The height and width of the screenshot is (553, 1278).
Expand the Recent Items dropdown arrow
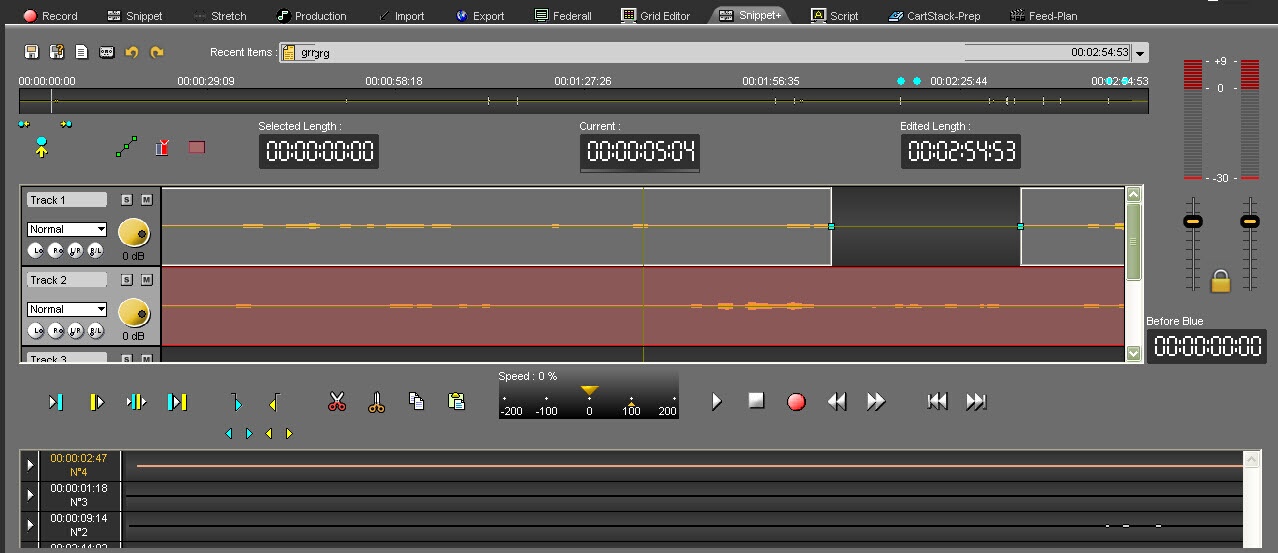[1141, 53]
